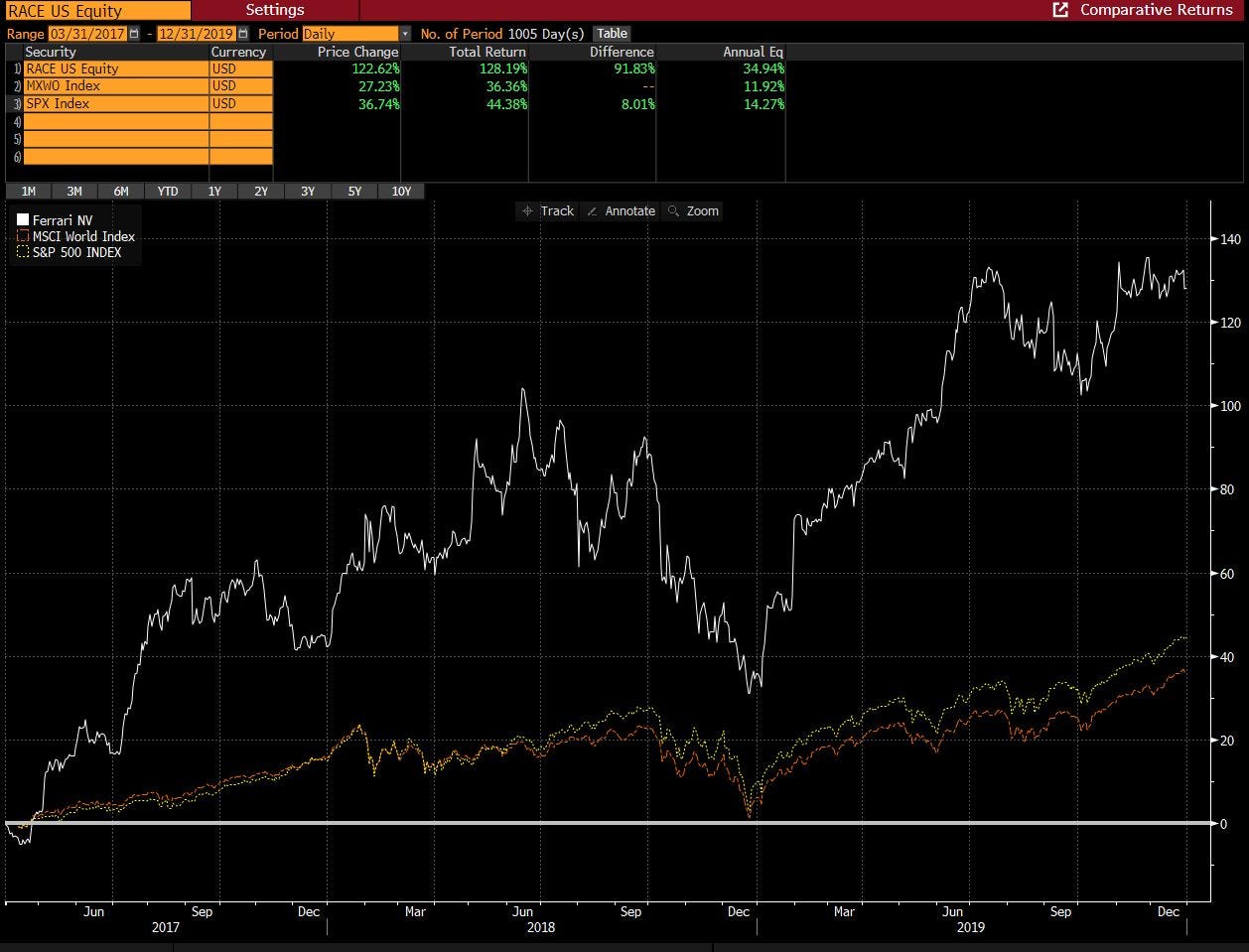The width and height of the screenshot is (1249, 952).
Task: Click the 2018 year label on axis
Action: (x=541, y=927)
